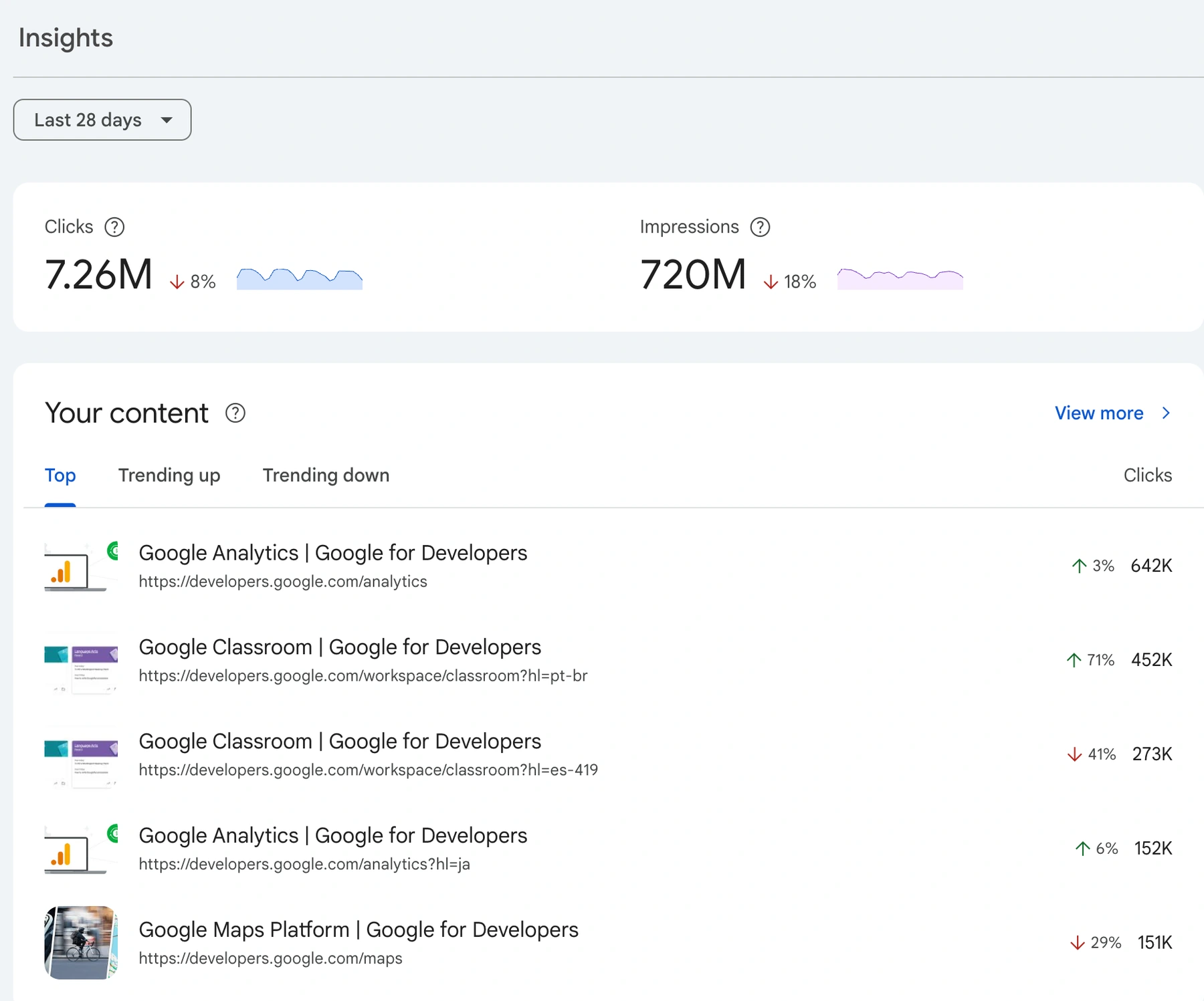Click the 6% upward trend indicator
This screenshot has width=1204, height=1001.
(1096, 849)
